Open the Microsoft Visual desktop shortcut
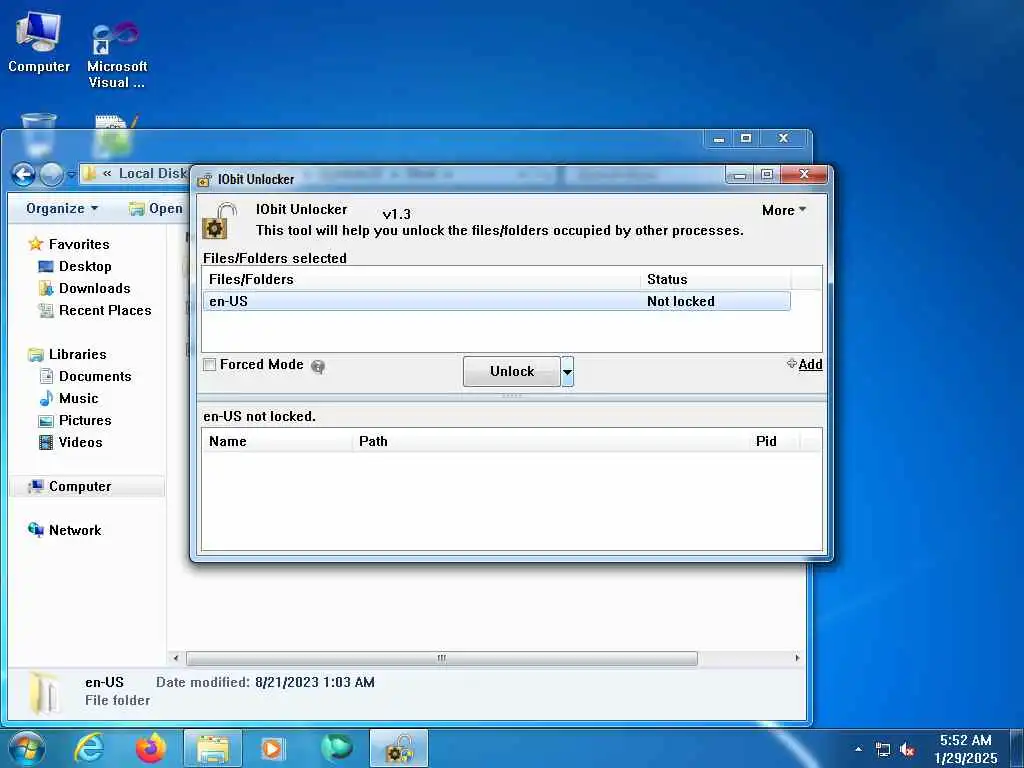The width and height of the screenshot is (1024, 768). click(x=117, y=56)
